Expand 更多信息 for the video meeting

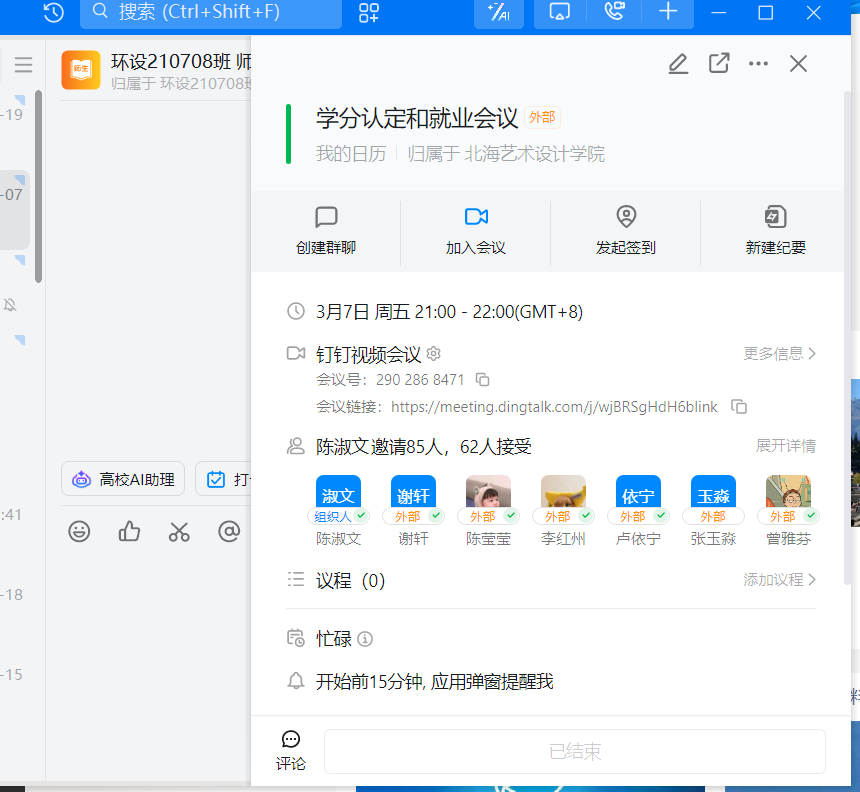(x=779, y=354)
